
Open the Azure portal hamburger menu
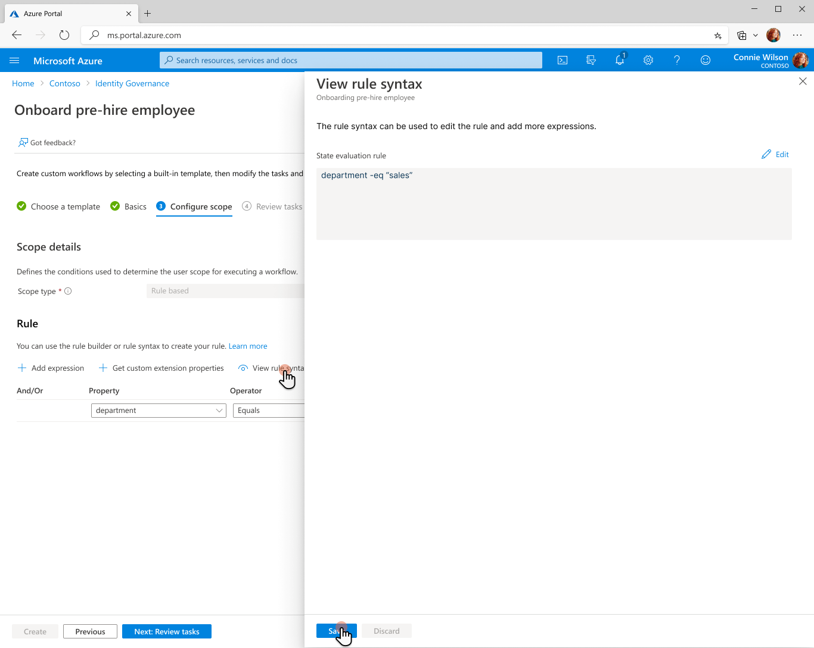point(15,61)
